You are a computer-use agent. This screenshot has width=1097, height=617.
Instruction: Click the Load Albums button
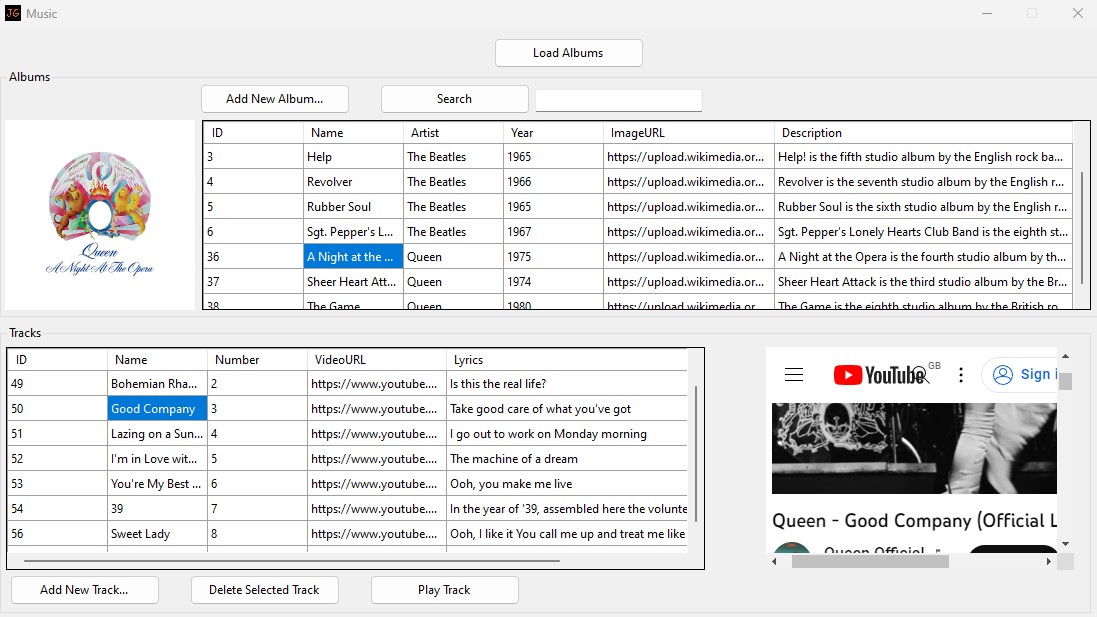click(x=568, y=53)
